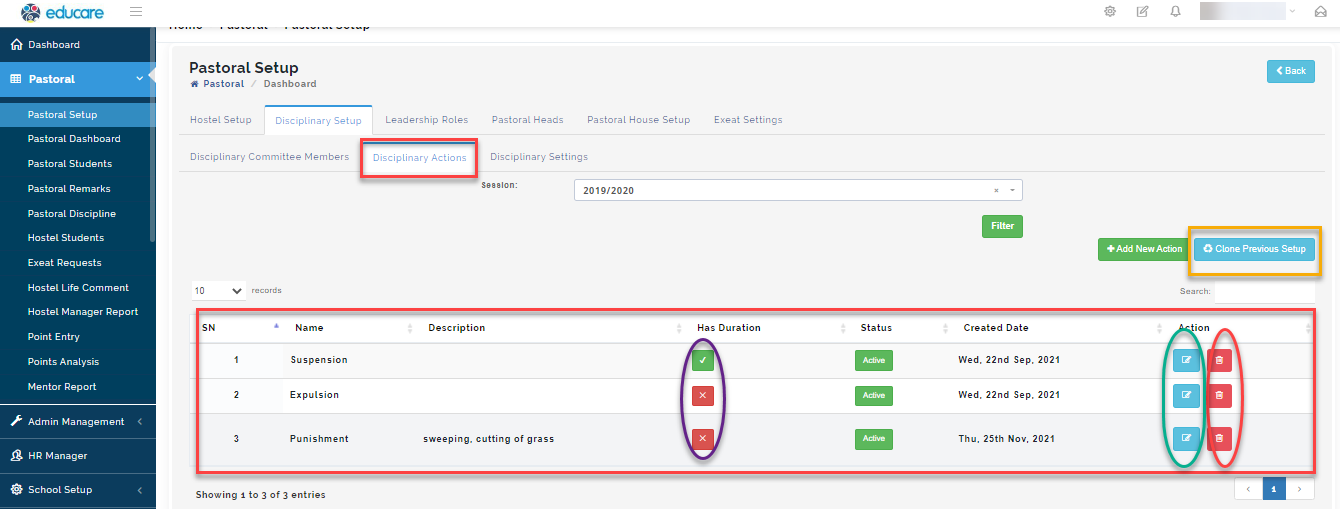Click the green Filter button
This screenshot has height=509, width=1340.
(1002, 226)
